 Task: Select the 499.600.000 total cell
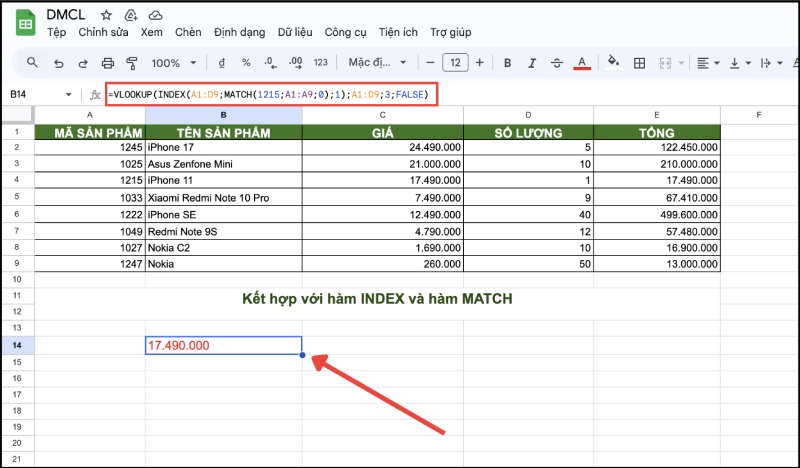click(657, 214)
